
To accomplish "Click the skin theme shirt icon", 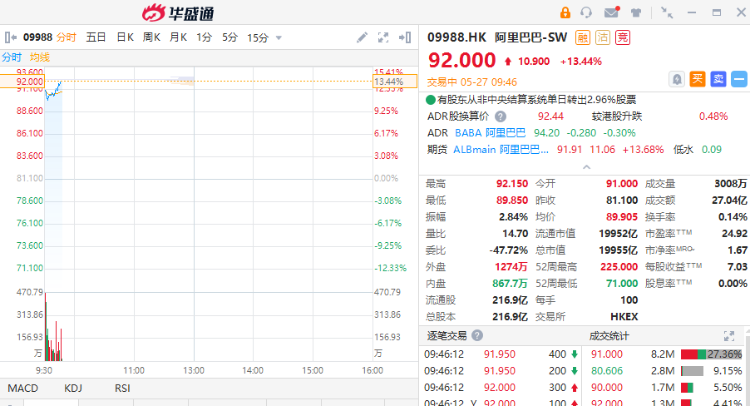I will (x=636, y=12).
